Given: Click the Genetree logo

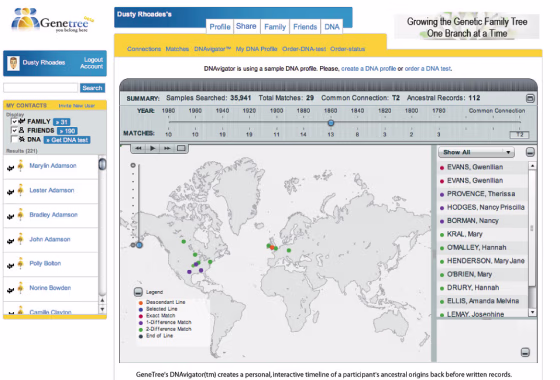Looking at the screenshot, I should pos(52,20).
